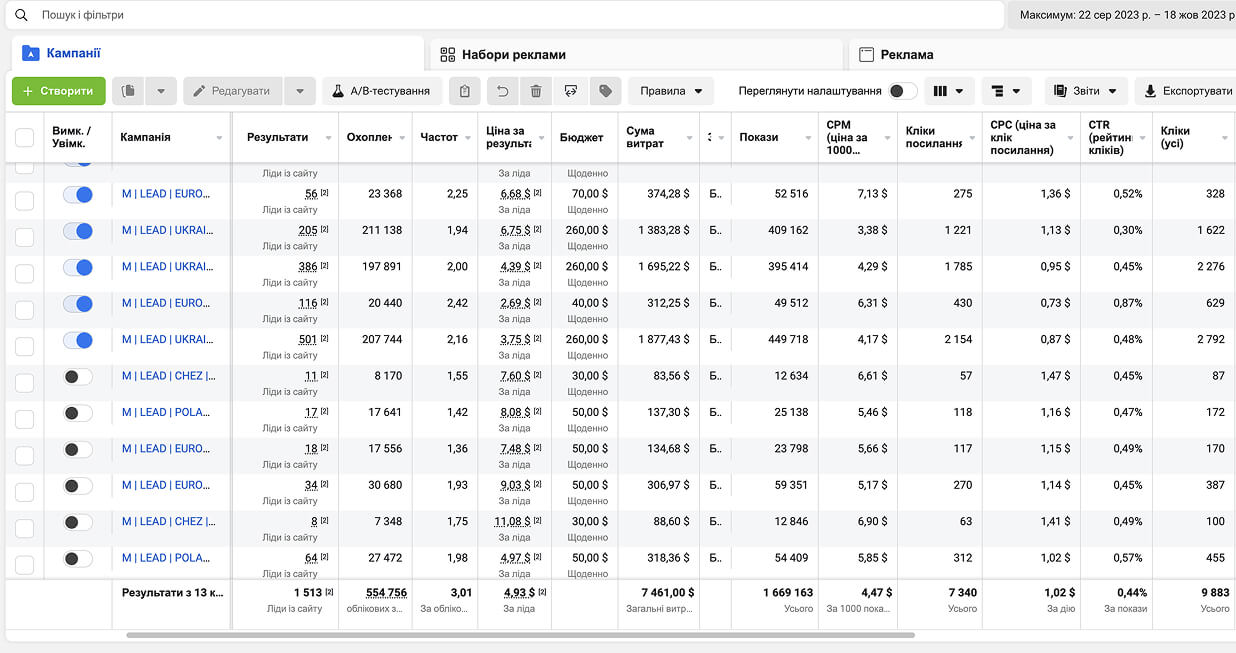Click the green Створити button
This screenshot has height=653, width=1236.
tap(59, 91)
